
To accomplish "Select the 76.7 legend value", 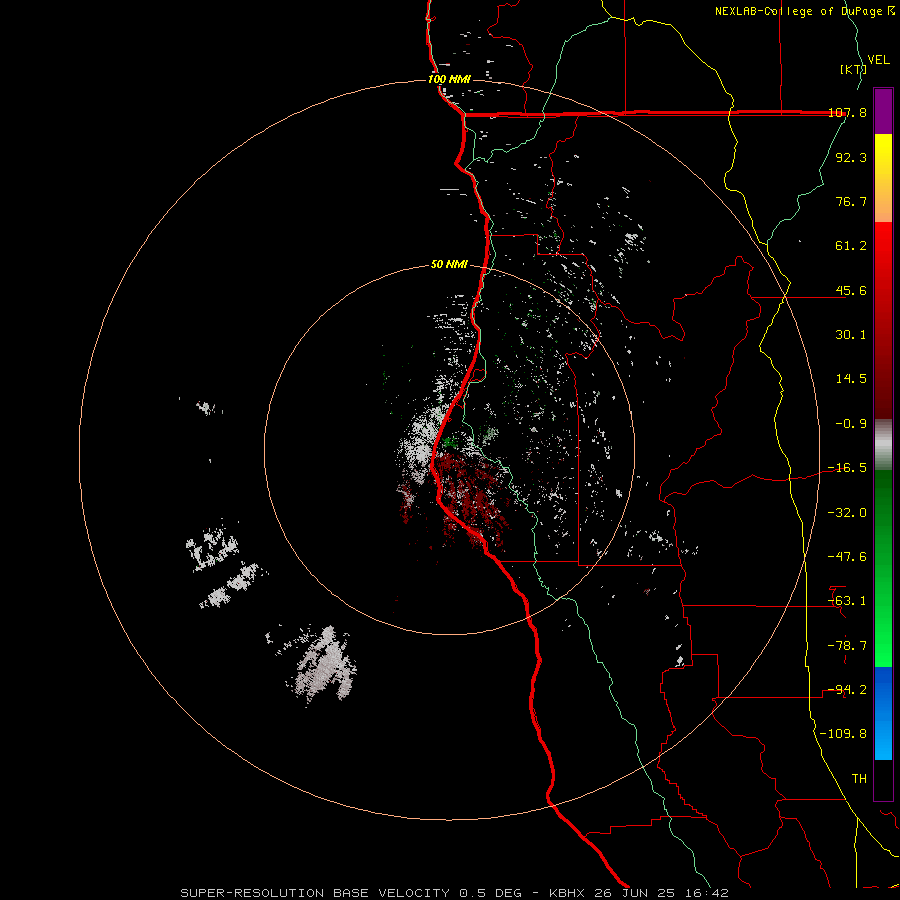I will 851,201.
